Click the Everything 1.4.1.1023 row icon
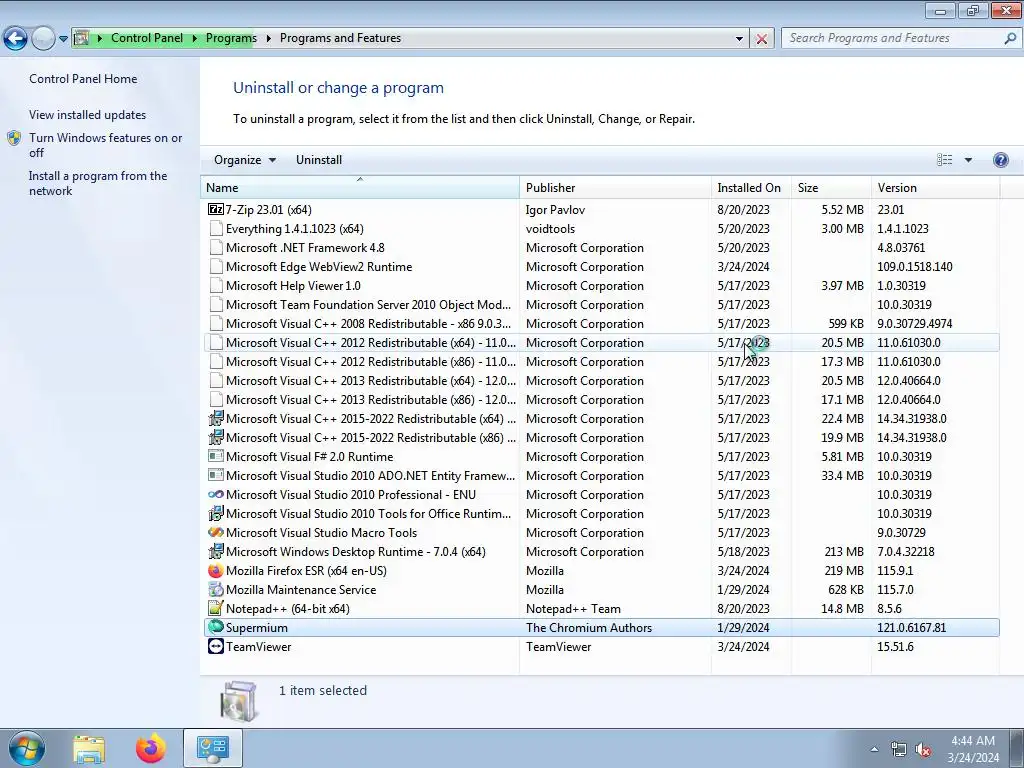This screenshot has height=768, width=1024. click(216, 228)
